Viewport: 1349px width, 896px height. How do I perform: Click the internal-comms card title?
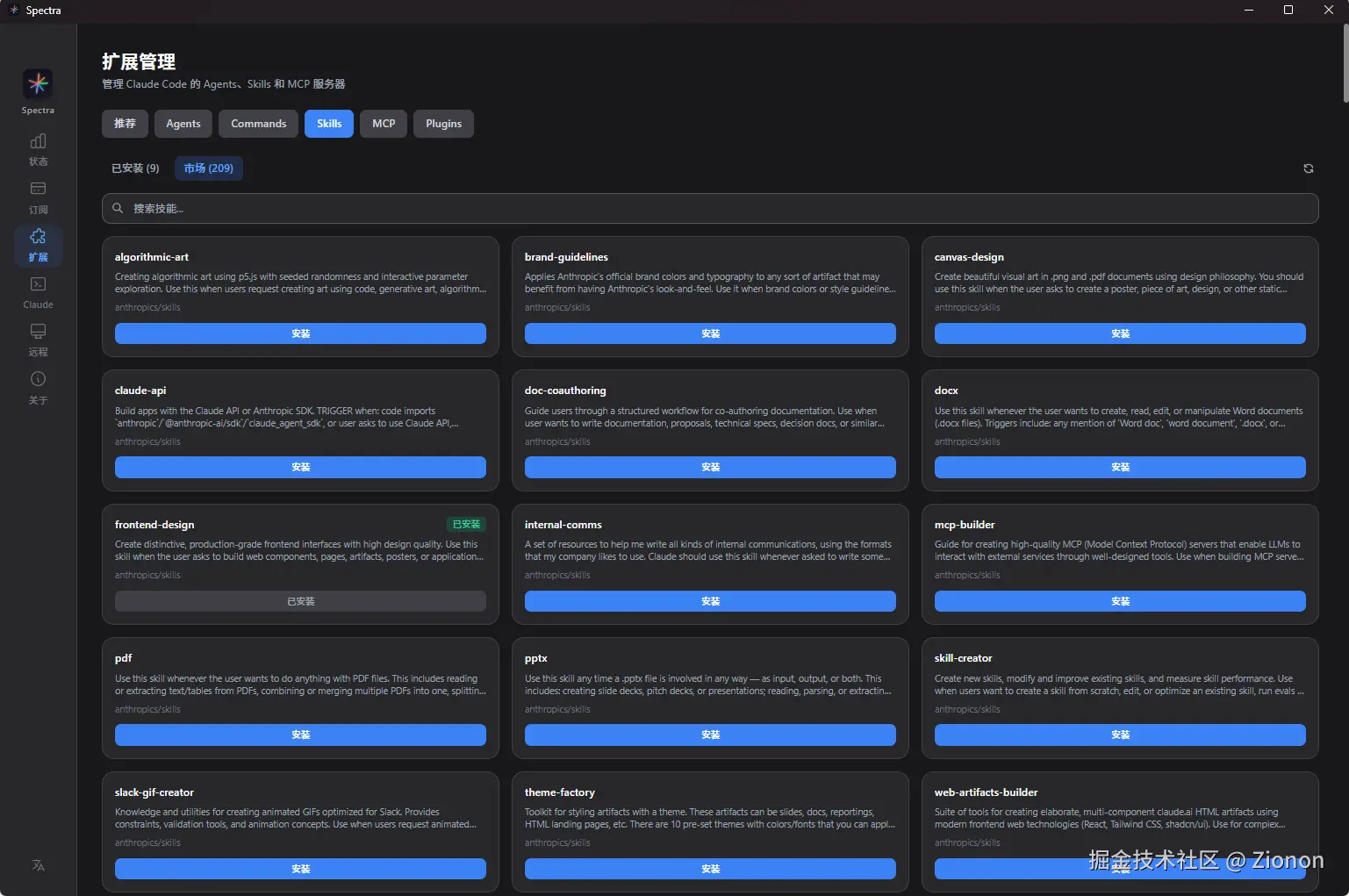coord(563,525)
